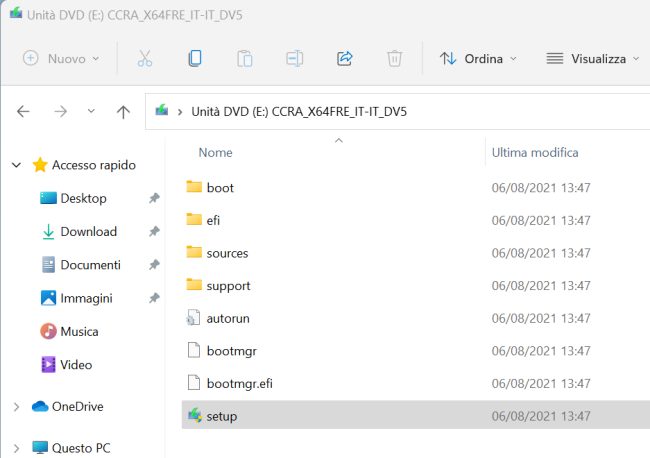The width and height of the screenshot is (650, 458).
Task: Click the efi folder icon
Action: click(194, 219)
